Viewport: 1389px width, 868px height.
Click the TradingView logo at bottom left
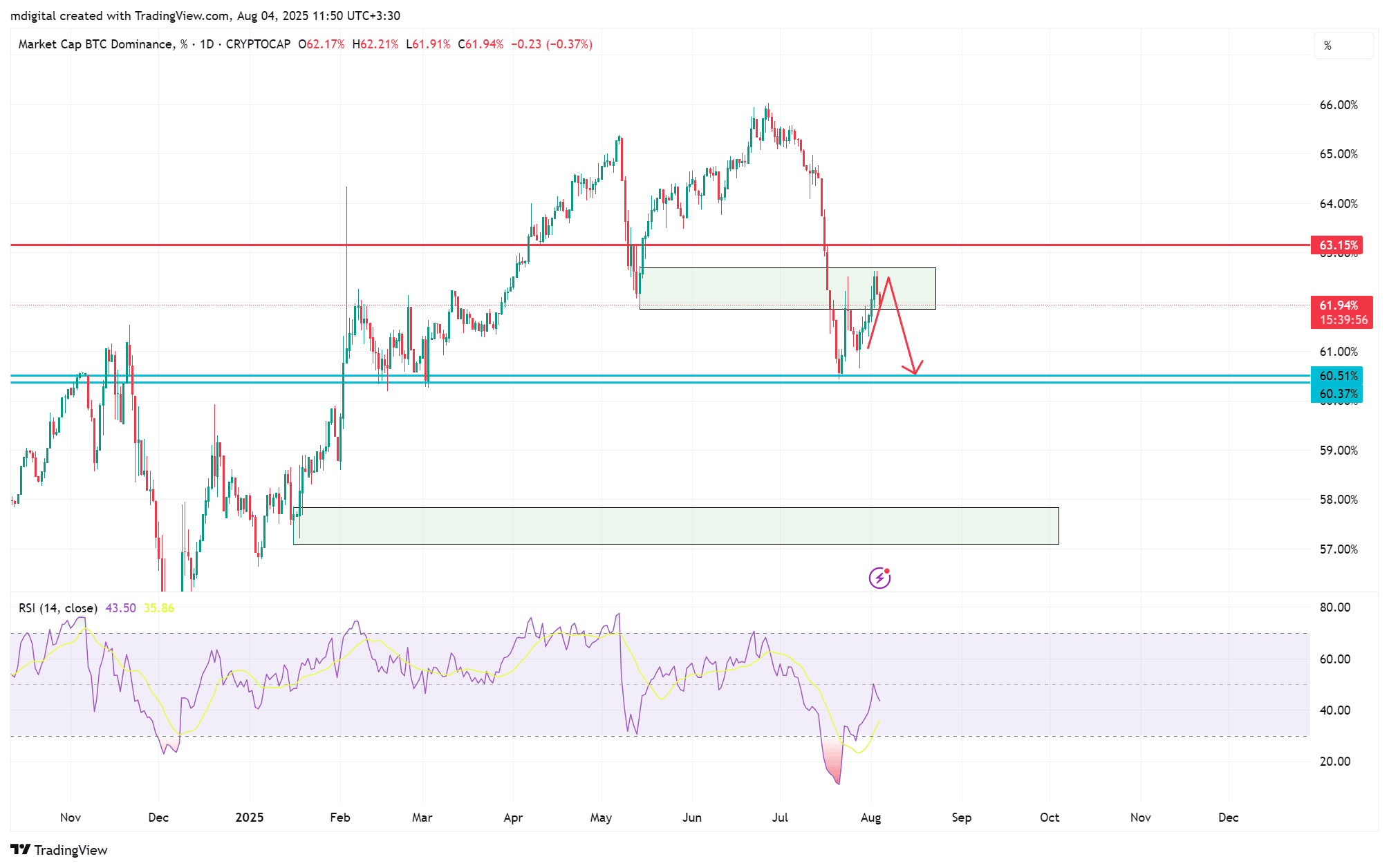click(59, 850)
